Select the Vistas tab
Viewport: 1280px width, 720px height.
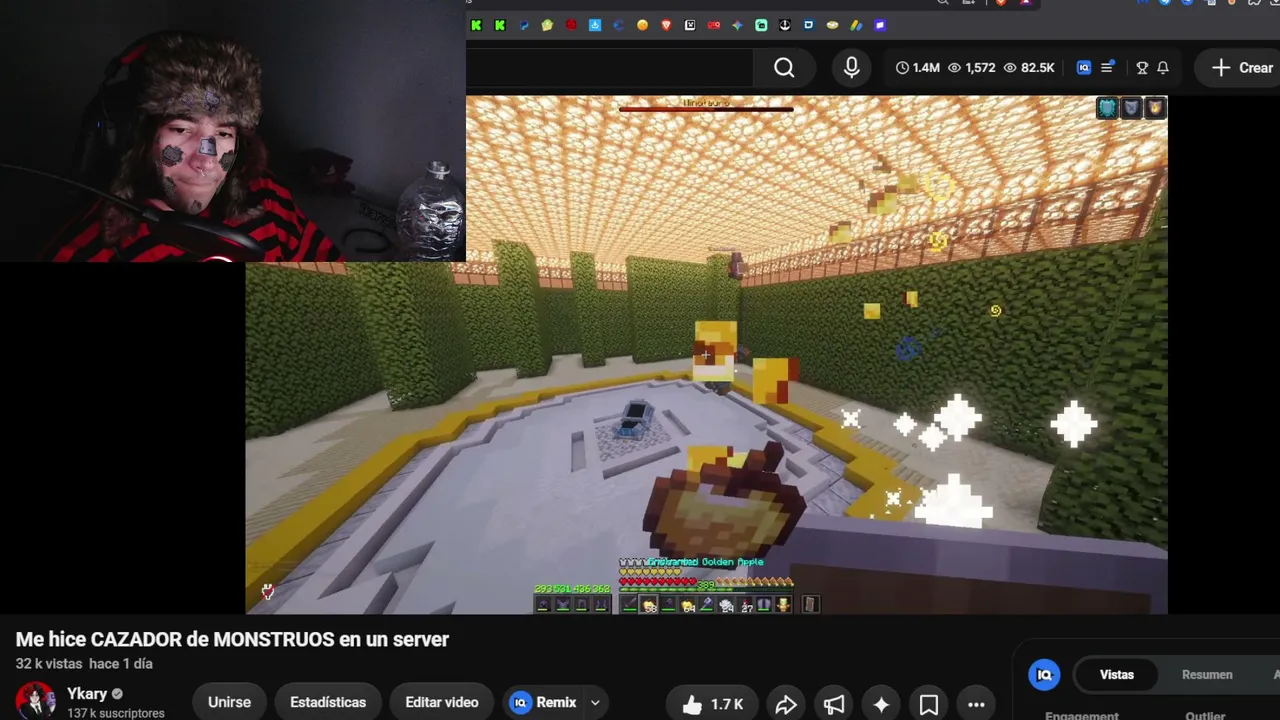coord(1117,674)
